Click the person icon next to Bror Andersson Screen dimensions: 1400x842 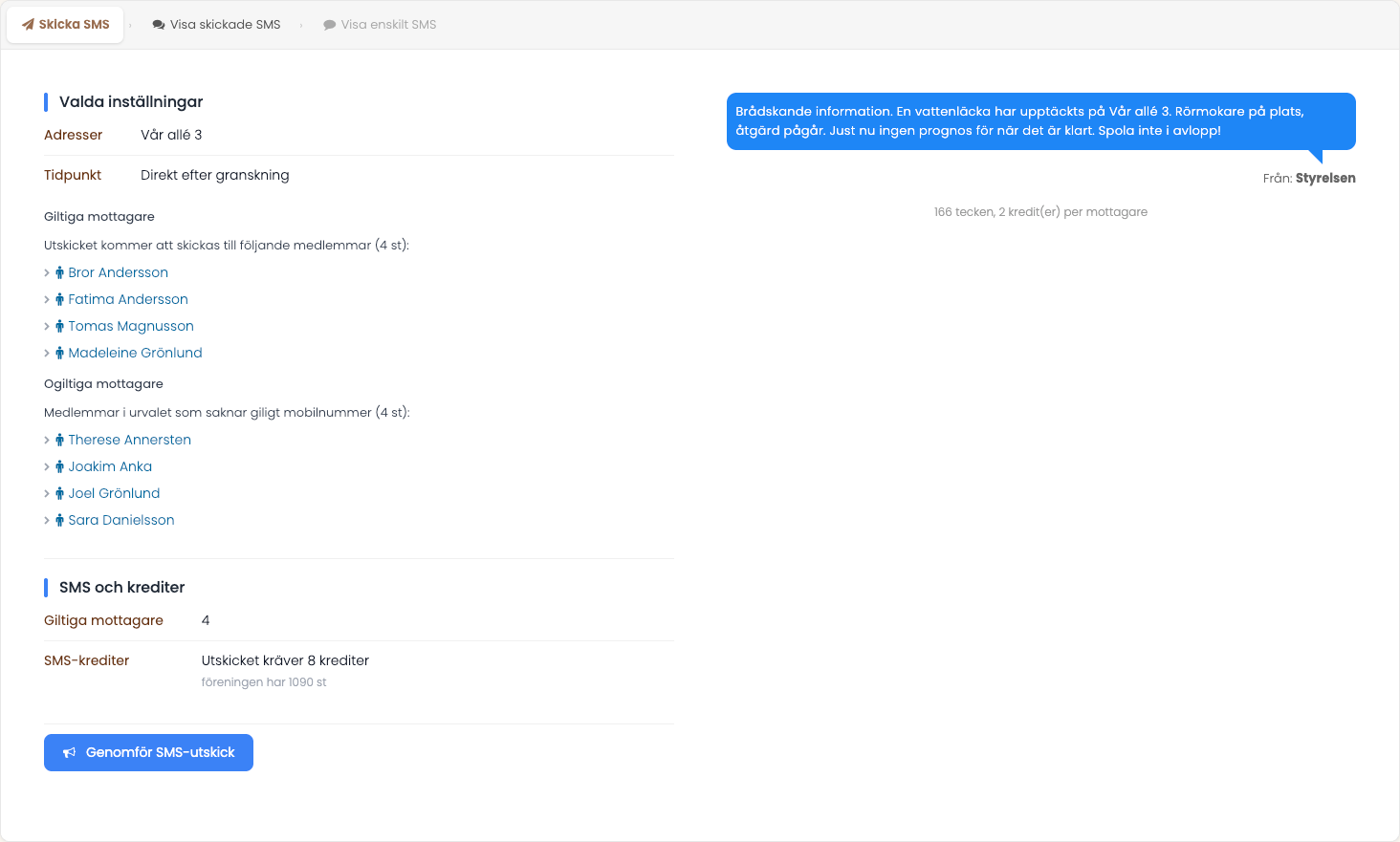point(59,272)
